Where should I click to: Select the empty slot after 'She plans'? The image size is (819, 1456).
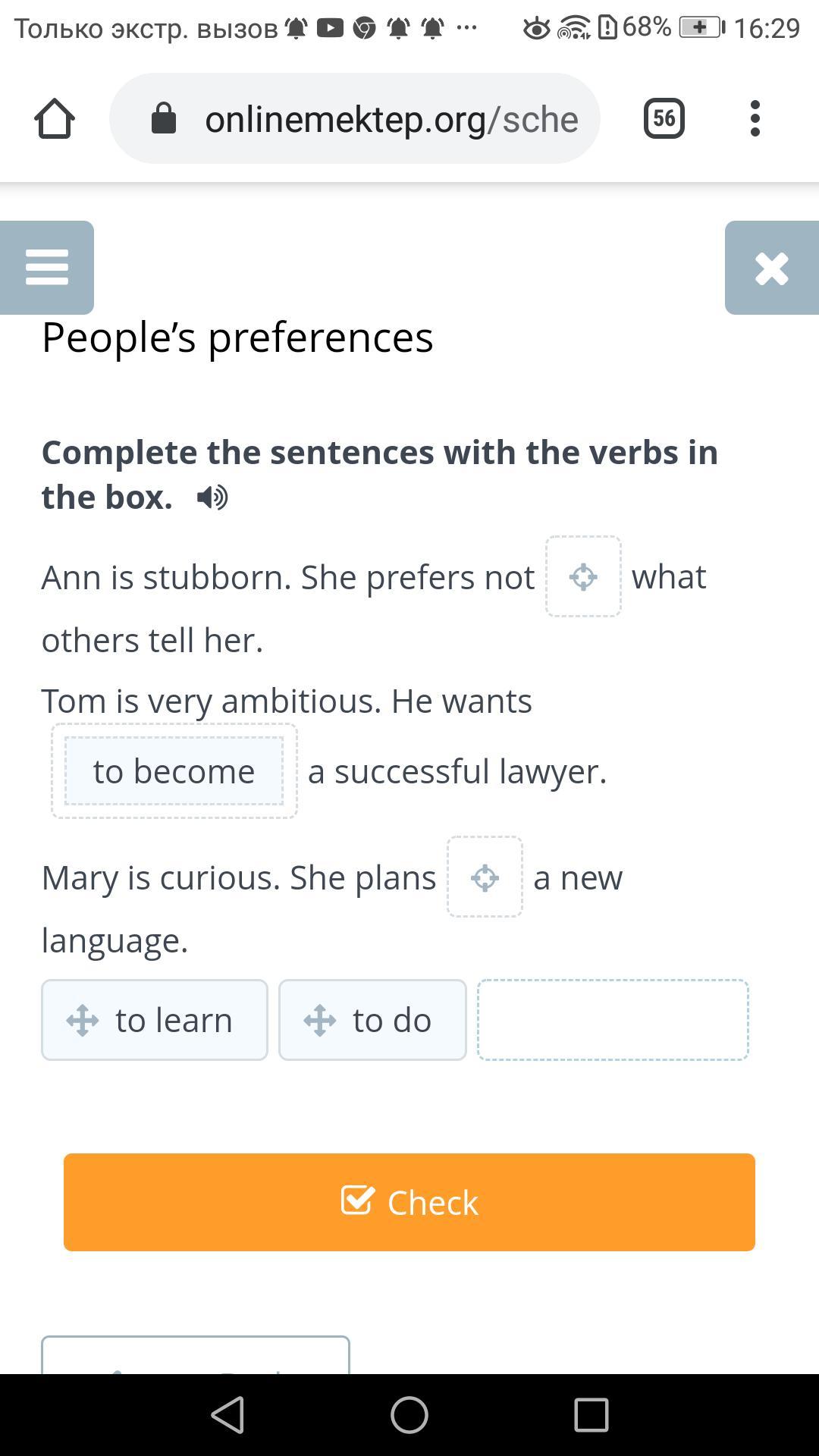pos(485,877)
